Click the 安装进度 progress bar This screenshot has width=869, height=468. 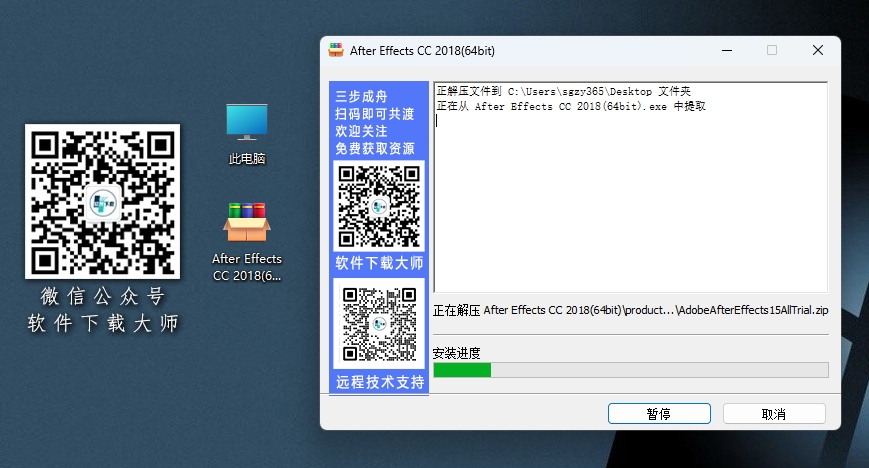click(631, 370)
